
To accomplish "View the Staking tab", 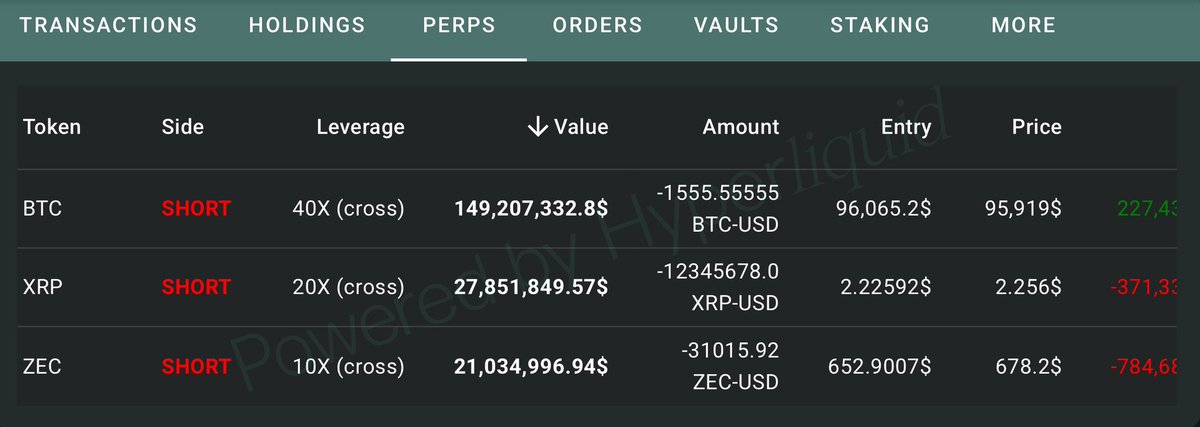I will [x=880, y=25].
